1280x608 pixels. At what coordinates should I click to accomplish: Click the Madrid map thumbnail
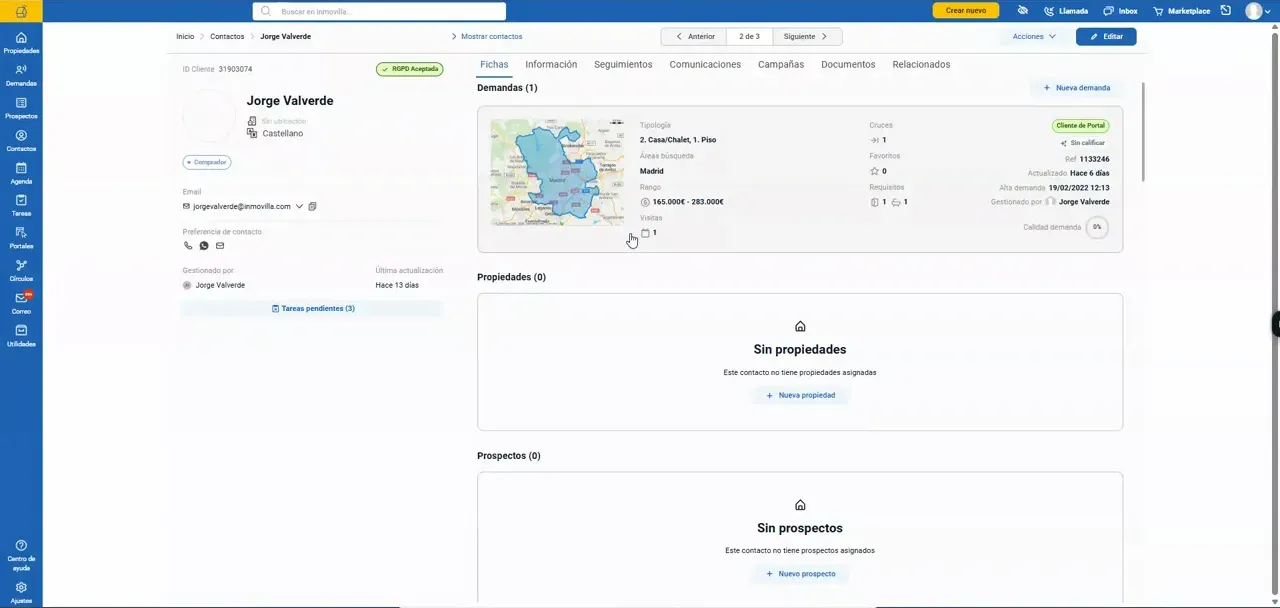pyautogui.click(x=557, y=173)
